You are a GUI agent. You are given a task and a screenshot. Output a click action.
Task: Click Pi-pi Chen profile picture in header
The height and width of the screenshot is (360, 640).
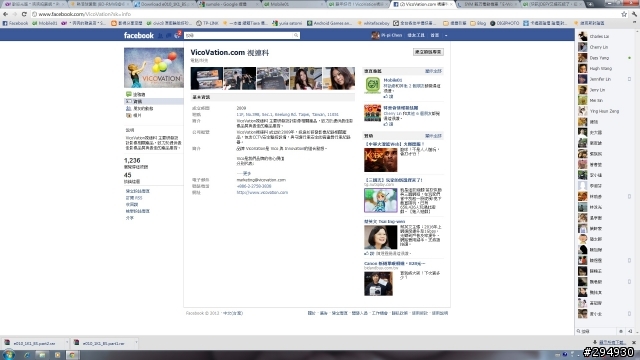(x=375, y=36)
